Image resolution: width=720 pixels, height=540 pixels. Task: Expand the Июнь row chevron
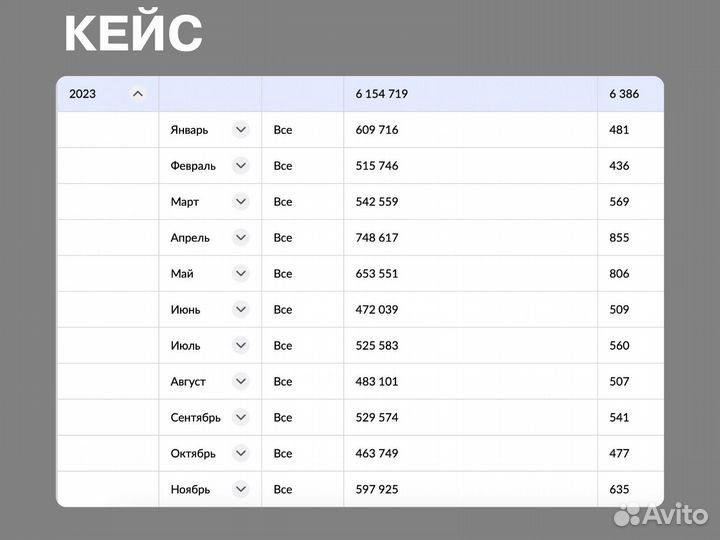click(x=240, y=310)
